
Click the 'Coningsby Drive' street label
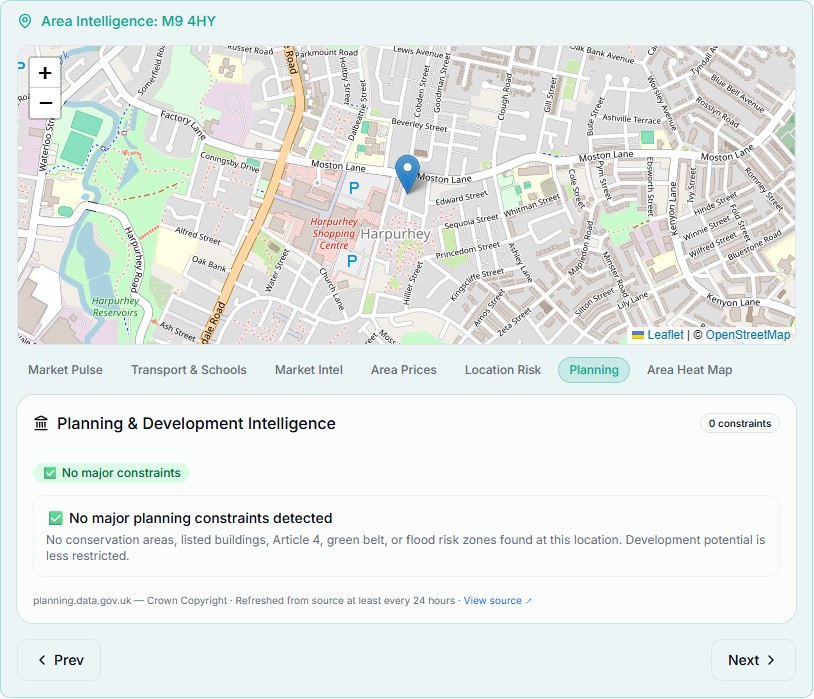point(229,163)
